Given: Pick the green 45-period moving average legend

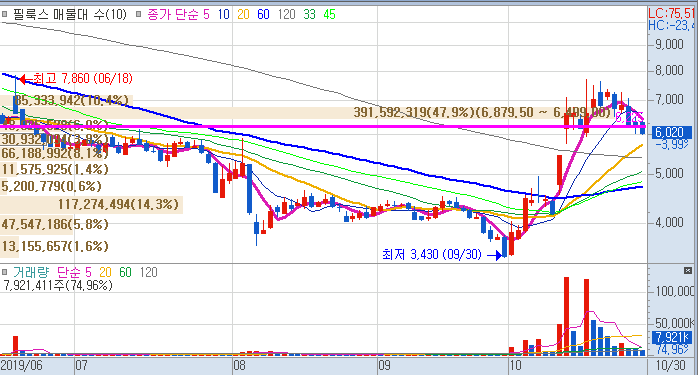Looking at the screenshot, I should pyautogui.click(x=329, y=15).
